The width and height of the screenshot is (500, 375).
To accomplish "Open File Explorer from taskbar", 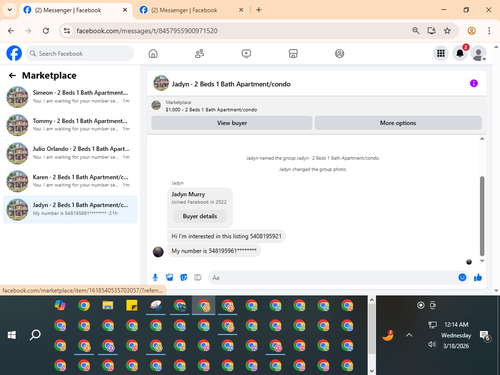I will (x=108, y=305).
